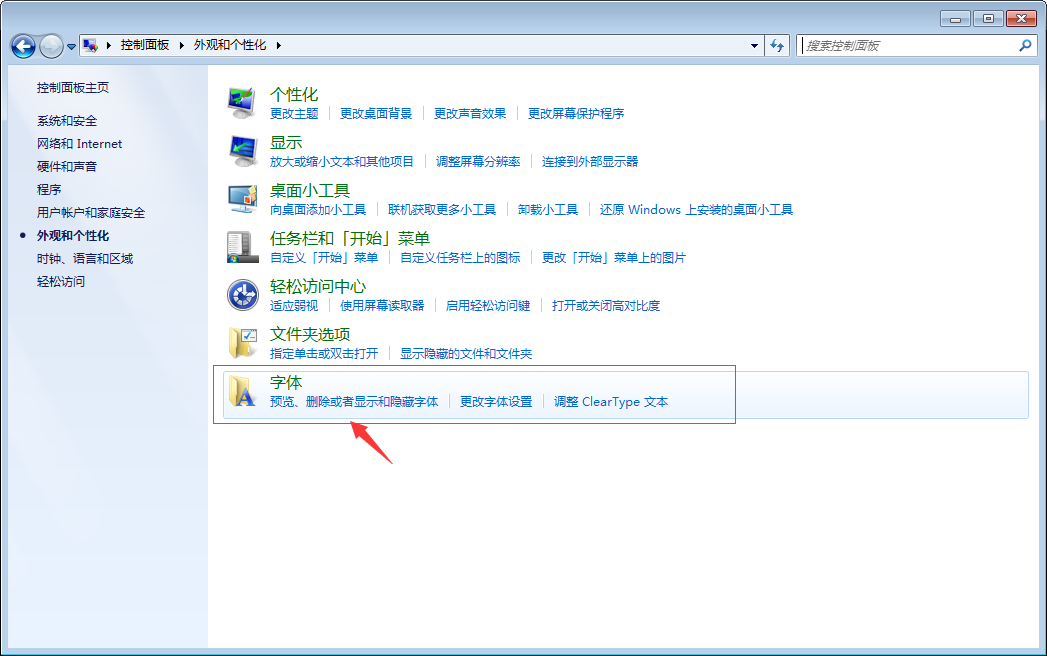Click the 文件夹选项 heading
The image size is (1047, 656).
coord(310,334)
